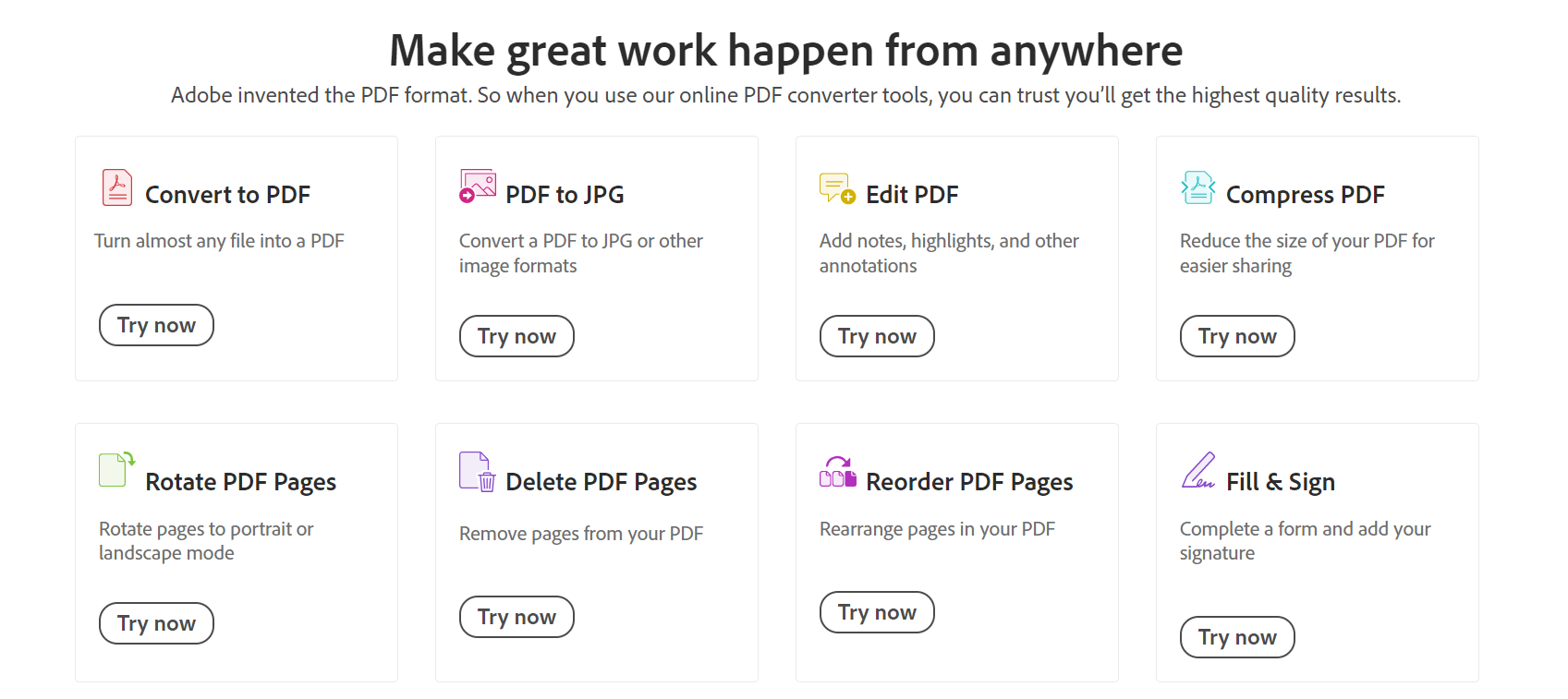Viewport: 1568px width, 699px height.
Task: Select the Delete PDF Pages title text
Action: point(602,482)
